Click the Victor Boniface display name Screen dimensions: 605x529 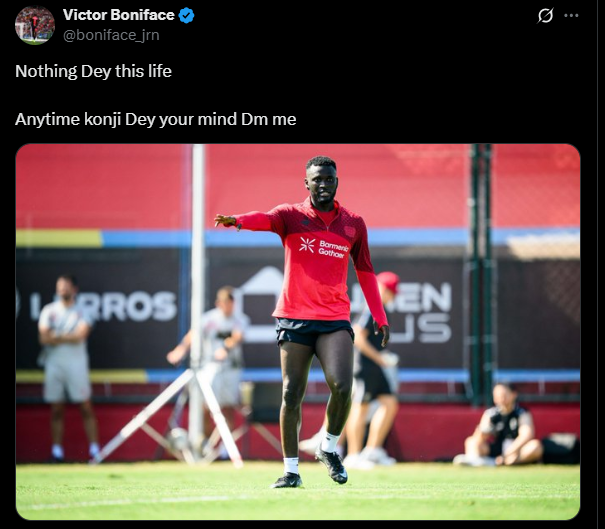(x=119, y=15)
